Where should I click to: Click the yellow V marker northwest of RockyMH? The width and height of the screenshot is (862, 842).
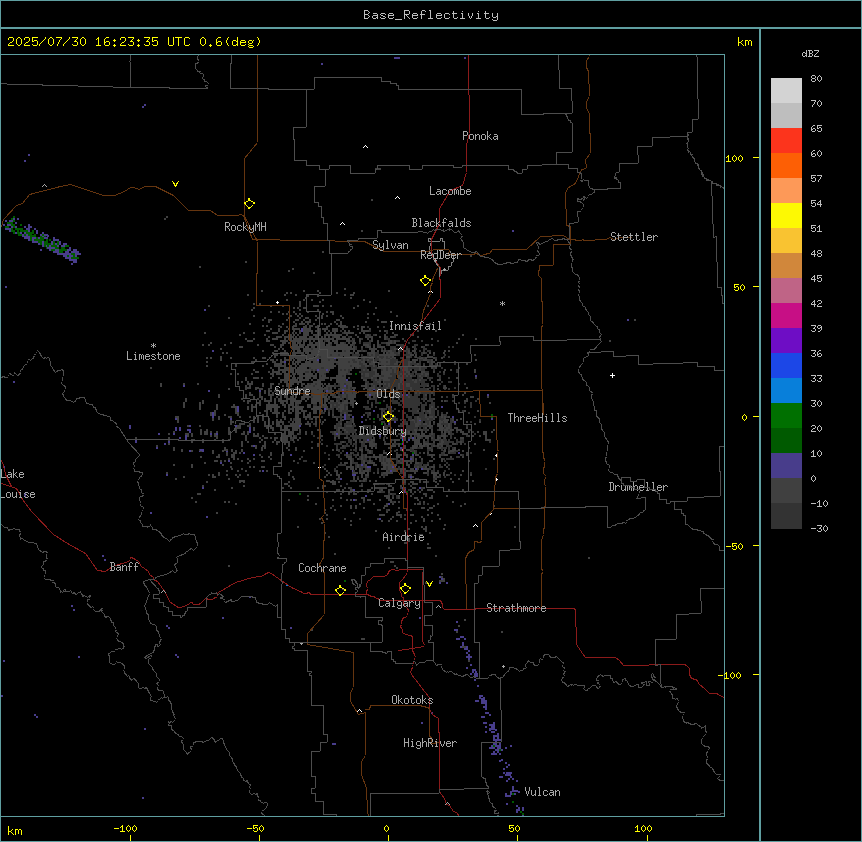175,184
